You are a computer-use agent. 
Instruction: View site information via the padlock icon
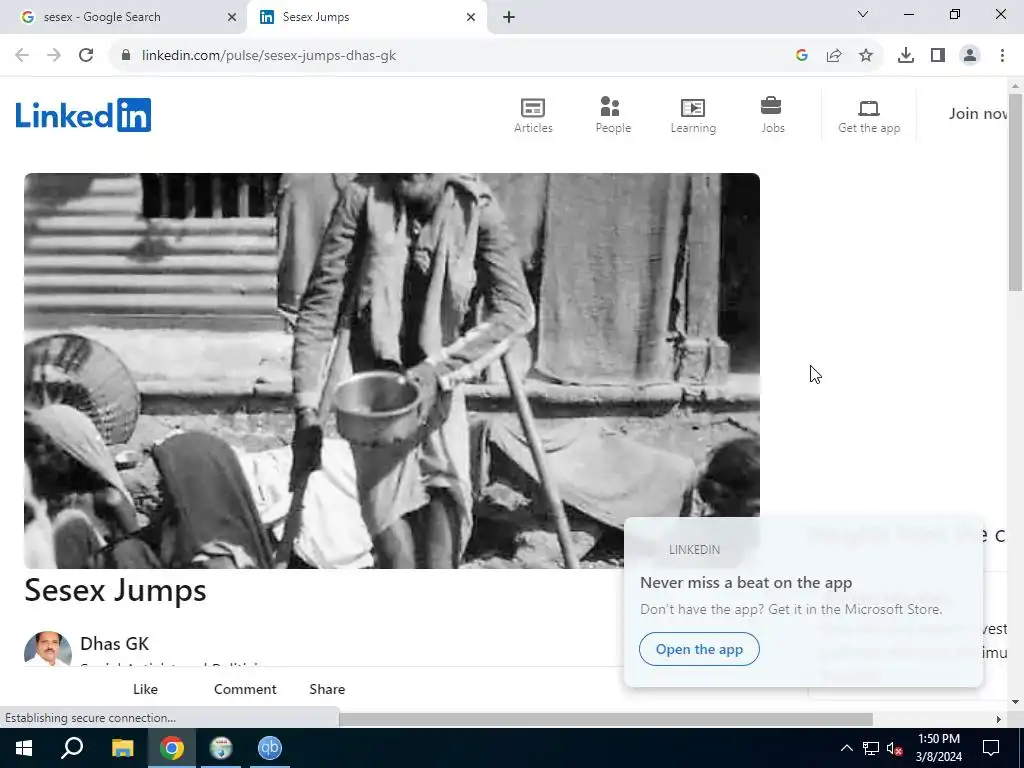coord(126,55)
